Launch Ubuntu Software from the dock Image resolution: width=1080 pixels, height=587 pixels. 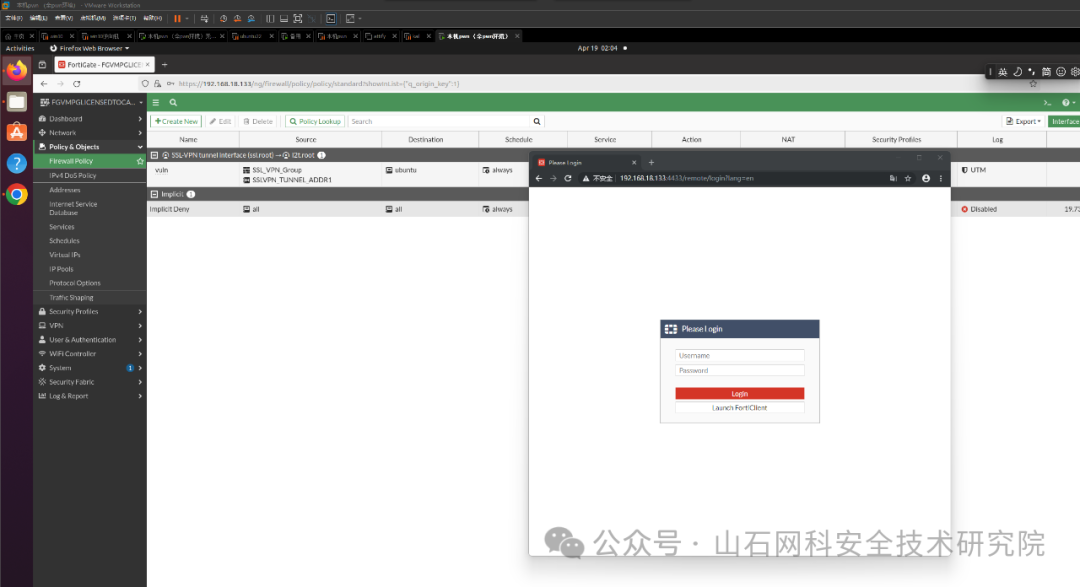coord(17,132)
